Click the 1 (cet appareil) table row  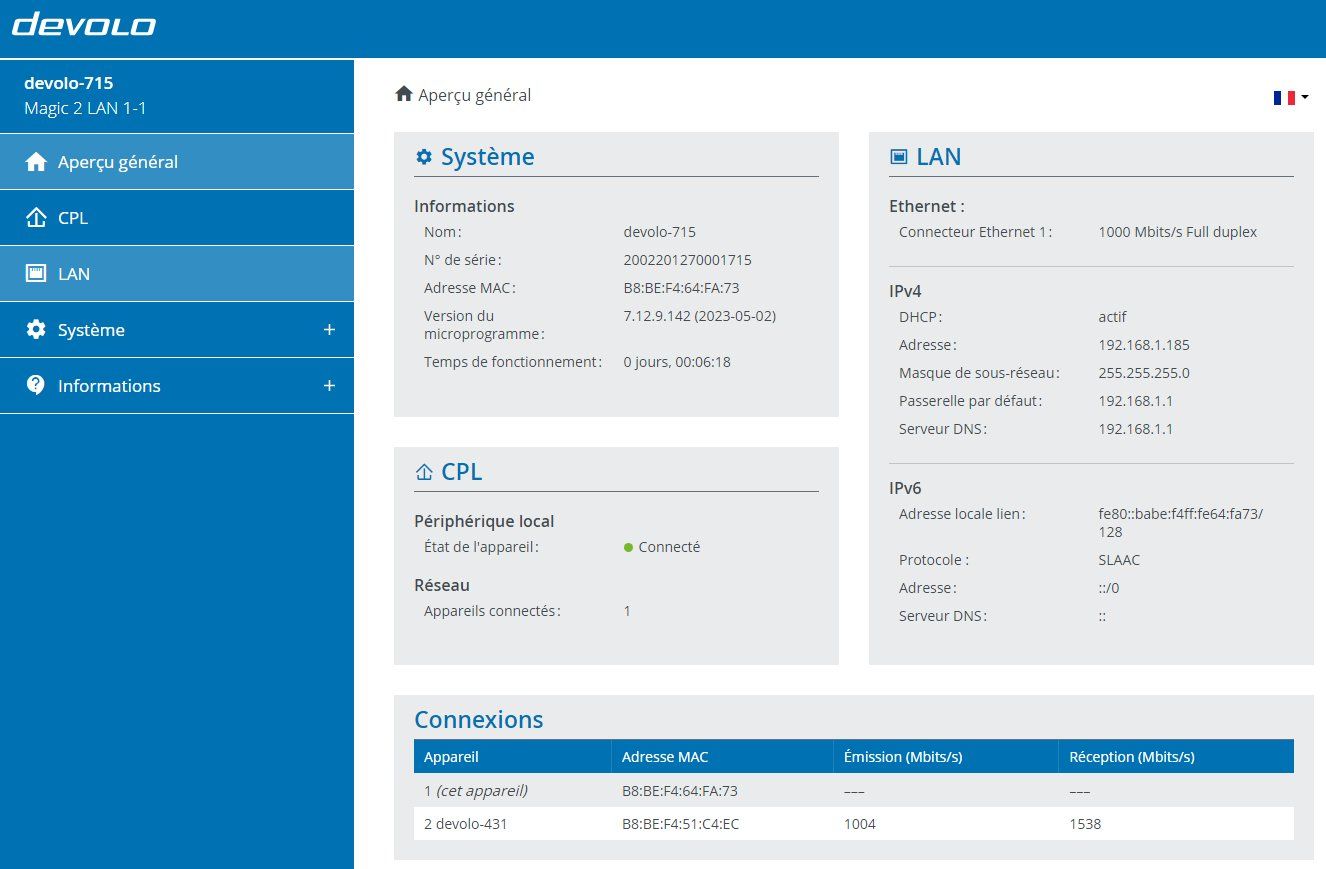coord(854,791)
